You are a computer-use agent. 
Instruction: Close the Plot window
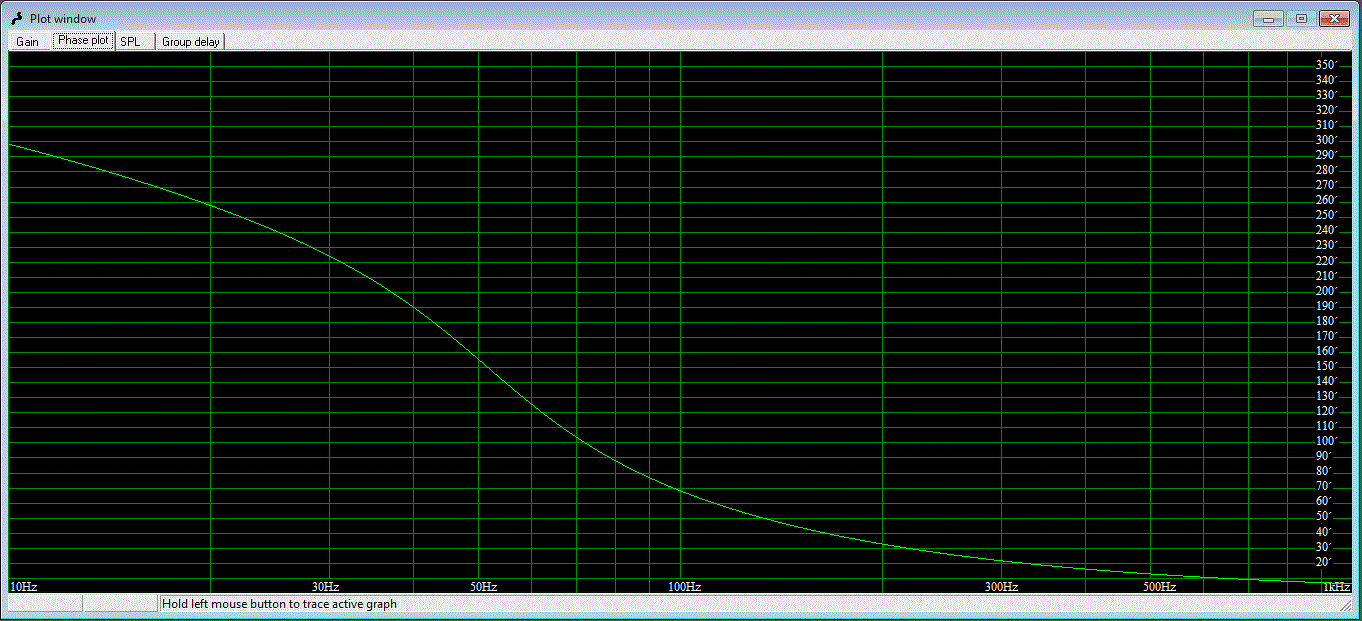tap(1335, 18)
